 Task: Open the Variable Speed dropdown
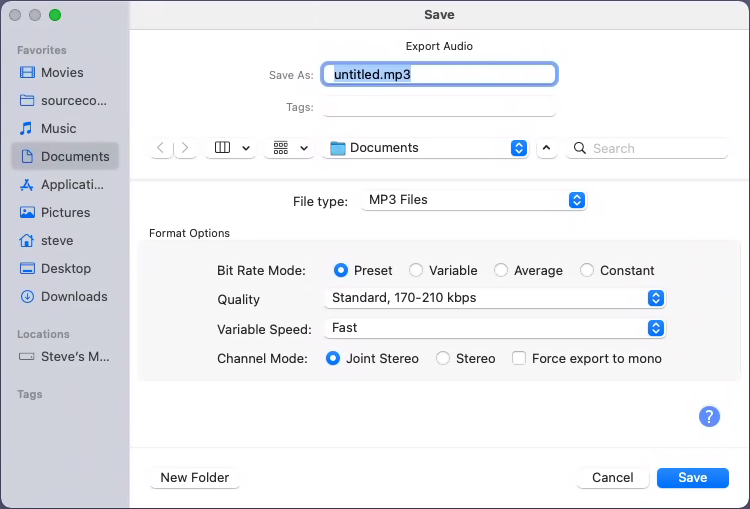click(496, 328)
